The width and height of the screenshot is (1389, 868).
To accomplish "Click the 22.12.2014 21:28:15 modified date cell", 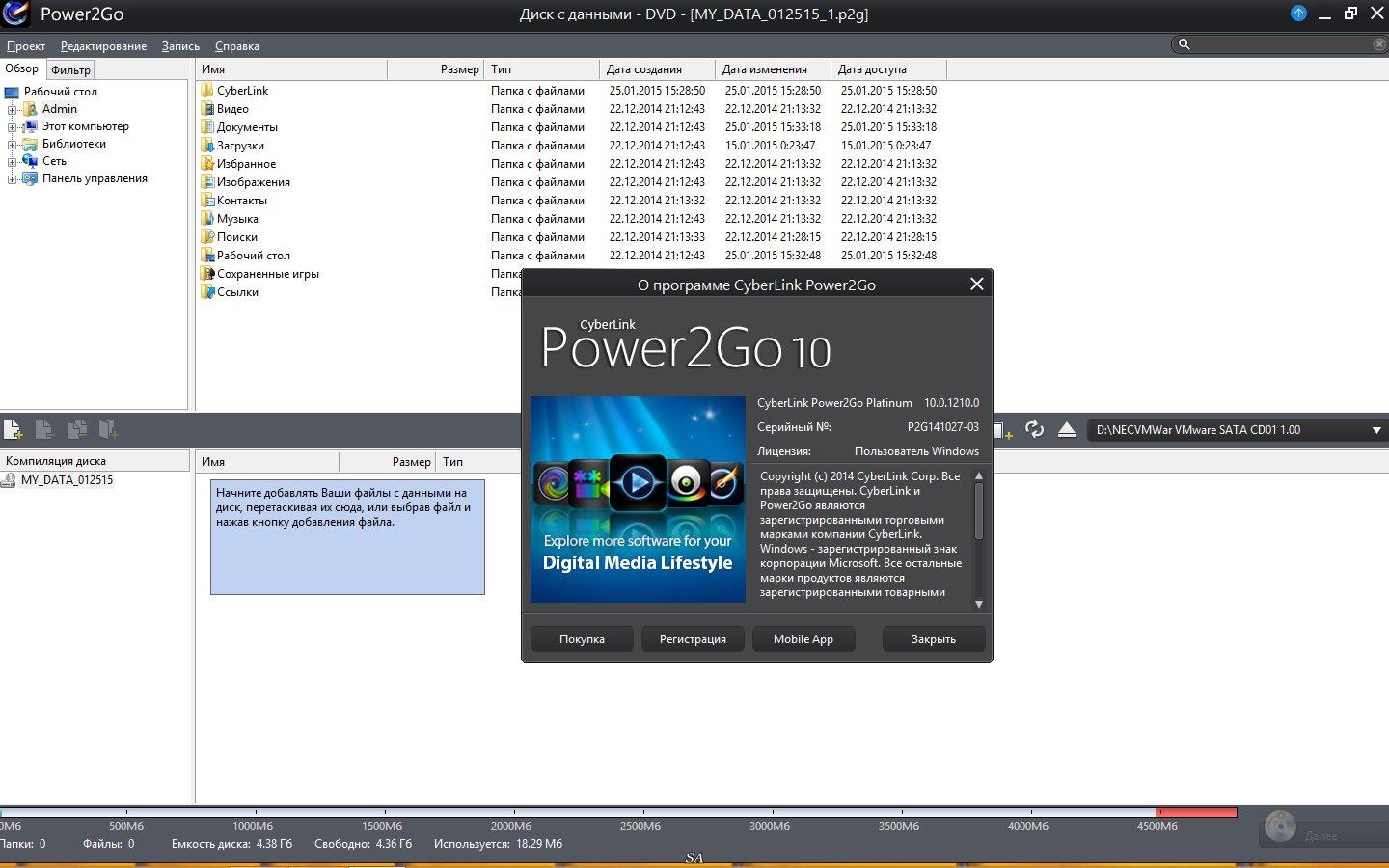I will coord(773,237).
